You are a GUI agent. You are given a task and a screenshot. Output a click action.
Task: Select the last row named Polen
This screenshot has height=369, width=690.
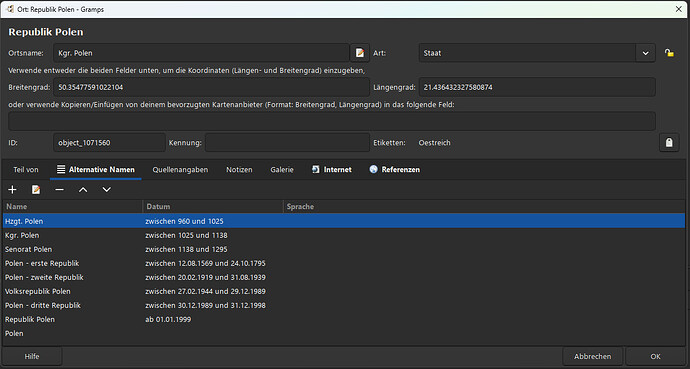pos(344,333)
